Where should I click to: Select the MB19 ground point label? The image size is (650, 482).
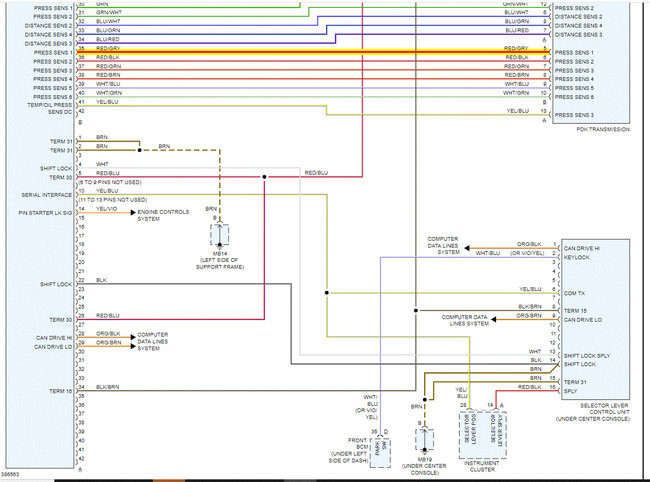(424, 459)
